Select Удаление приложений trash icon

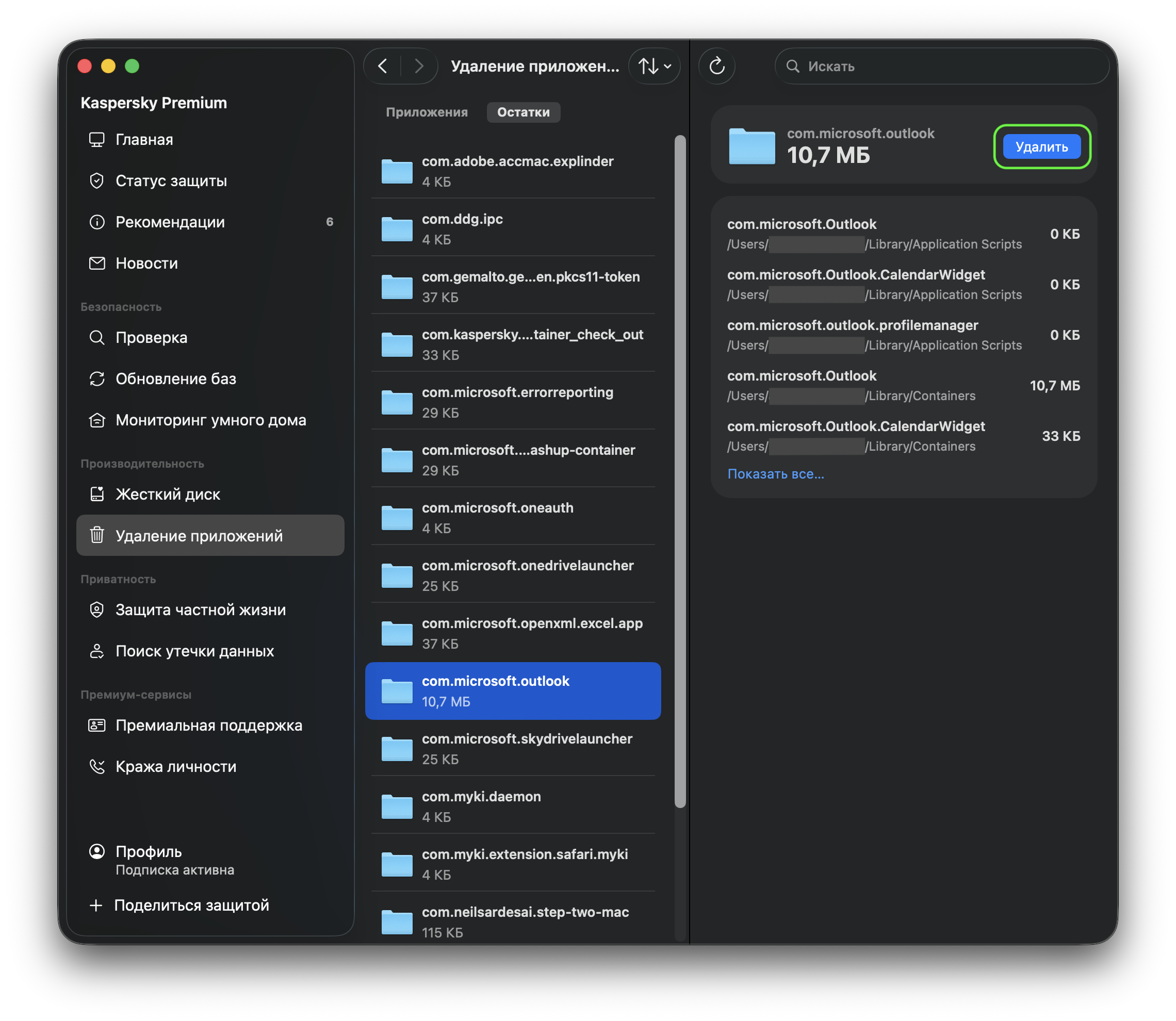coord(97,536)
